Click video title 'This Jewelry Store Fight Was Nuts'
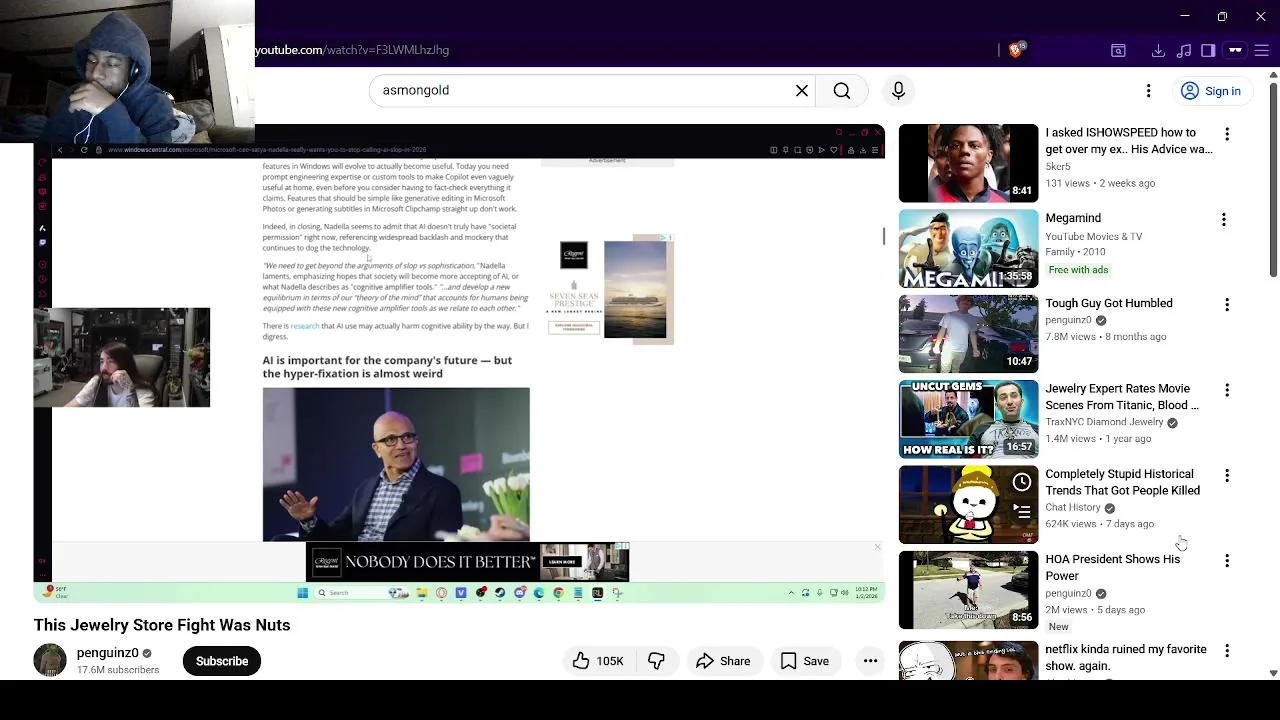 pos(162,625)
